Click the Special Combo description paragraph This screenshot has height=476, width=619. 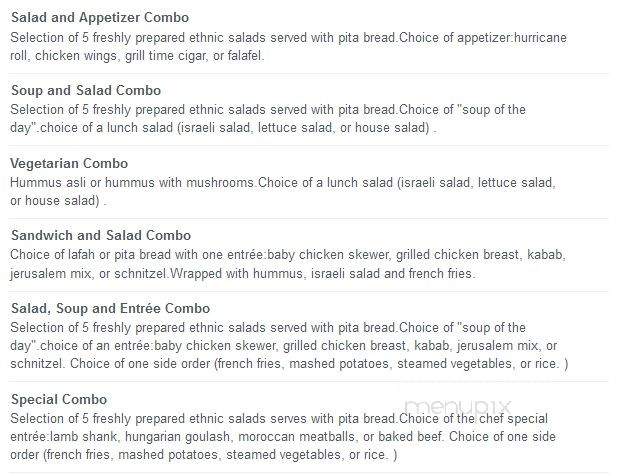click(283, 437)
